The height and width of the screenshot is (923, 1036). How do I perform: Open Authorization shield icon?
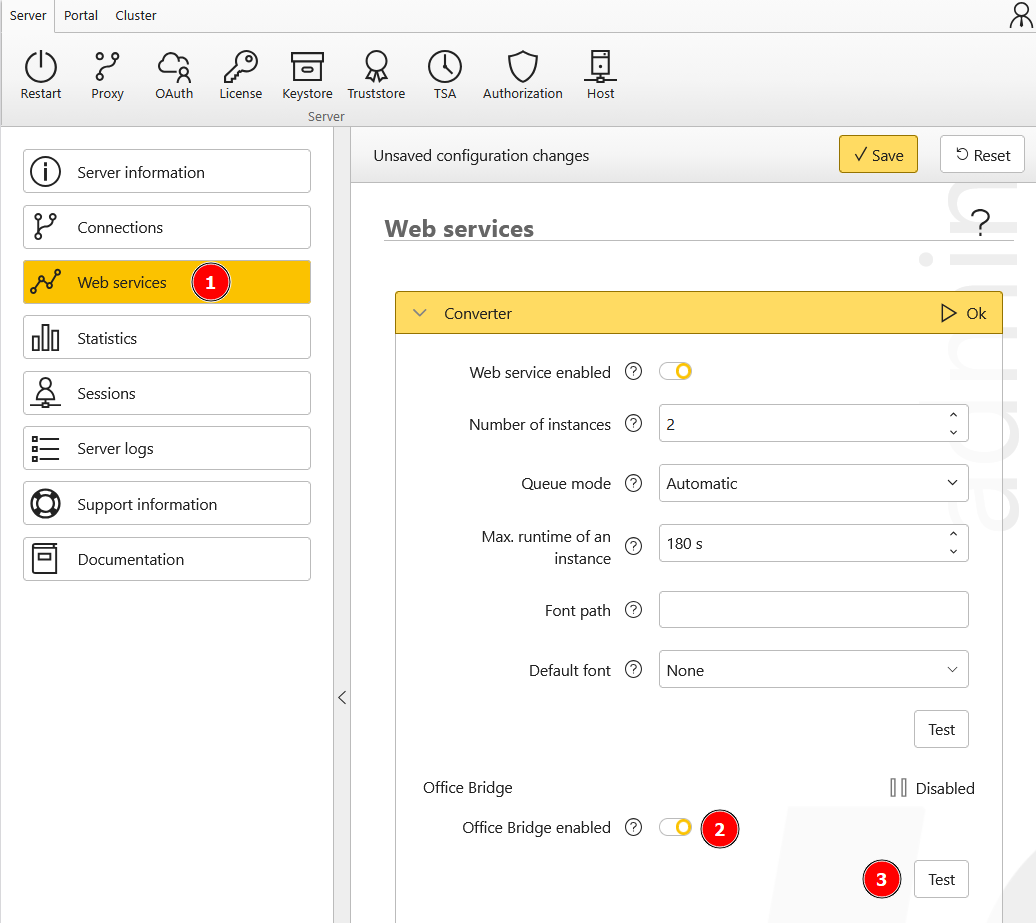(x=522, y=68)
